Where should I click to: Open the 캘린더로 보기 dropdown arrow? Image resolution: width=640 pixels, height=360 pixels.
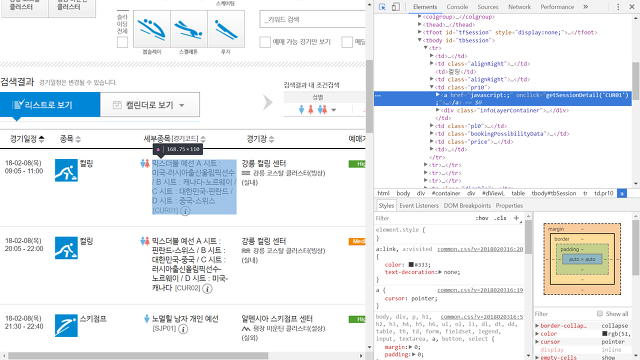[x=182, y=105]
